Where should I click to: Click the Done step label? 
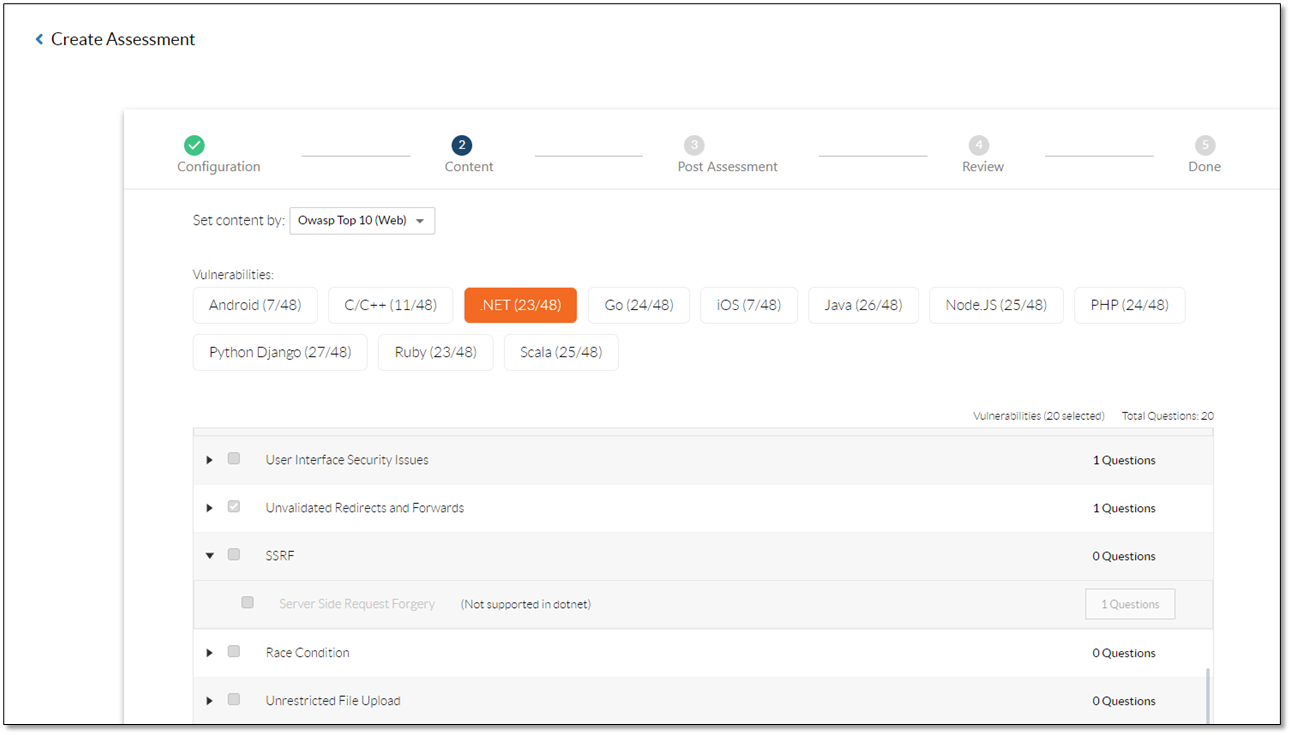point(1205,167)
